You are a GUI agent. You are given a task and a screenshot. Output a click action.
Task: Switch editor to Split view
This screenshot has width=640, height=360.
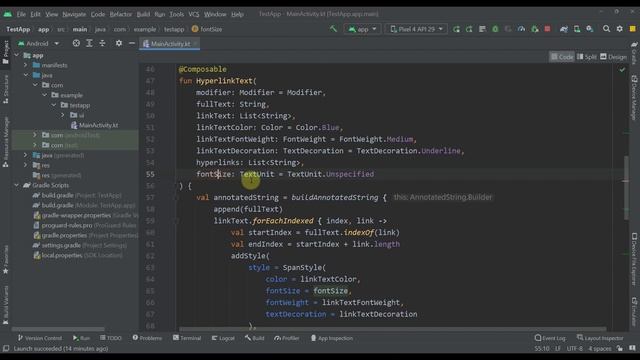(587, 57)
